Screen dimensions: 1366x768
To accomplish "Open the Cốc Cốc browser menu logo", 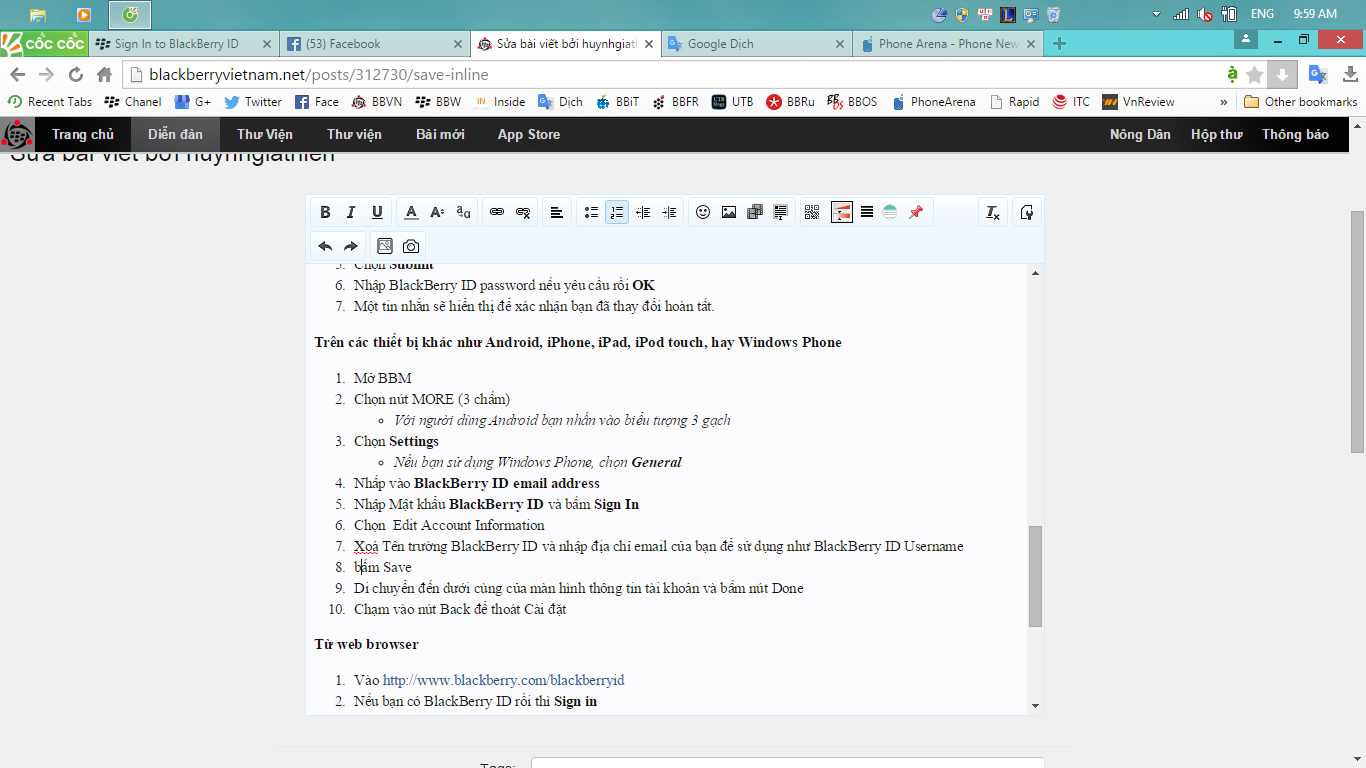I will [43, 43].
